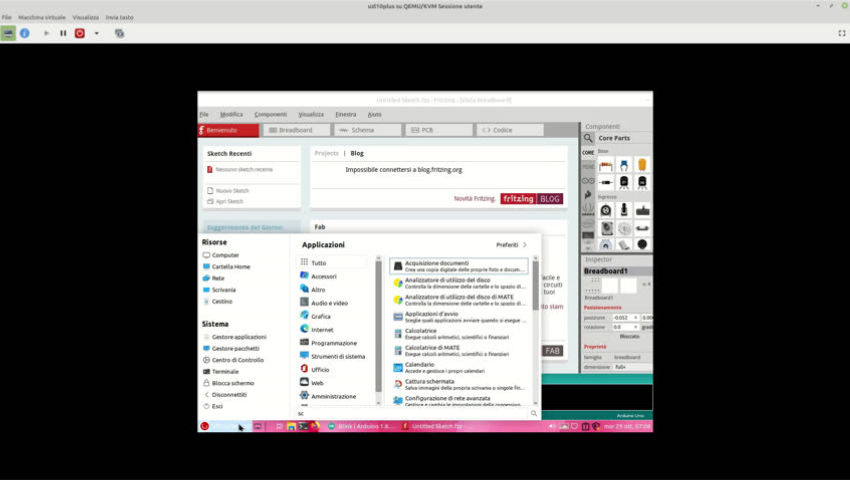The width and height of the screenshot is (850, 480).
Task: Click the fritzing BLOG button
Action: [x=532, y=199]
